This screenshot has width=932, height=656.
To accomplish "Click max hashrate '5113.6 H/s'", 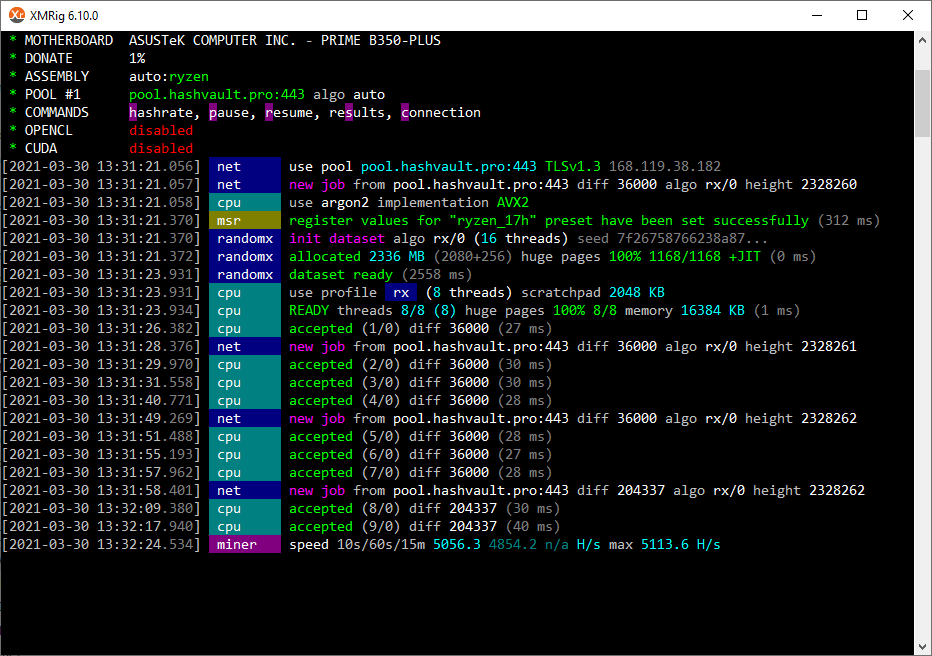I will (x=681, y=544).
